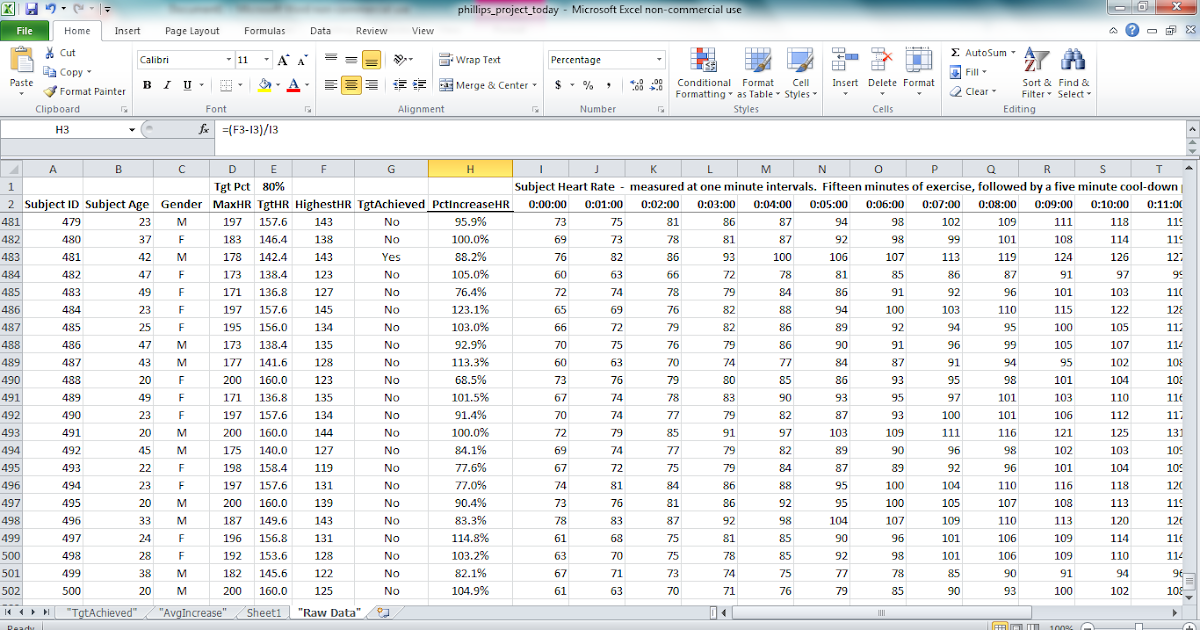The height and width of the screenshot is (630, 1200).
Task: Switch to the Page Layout tab
Action: pos(192,31)
